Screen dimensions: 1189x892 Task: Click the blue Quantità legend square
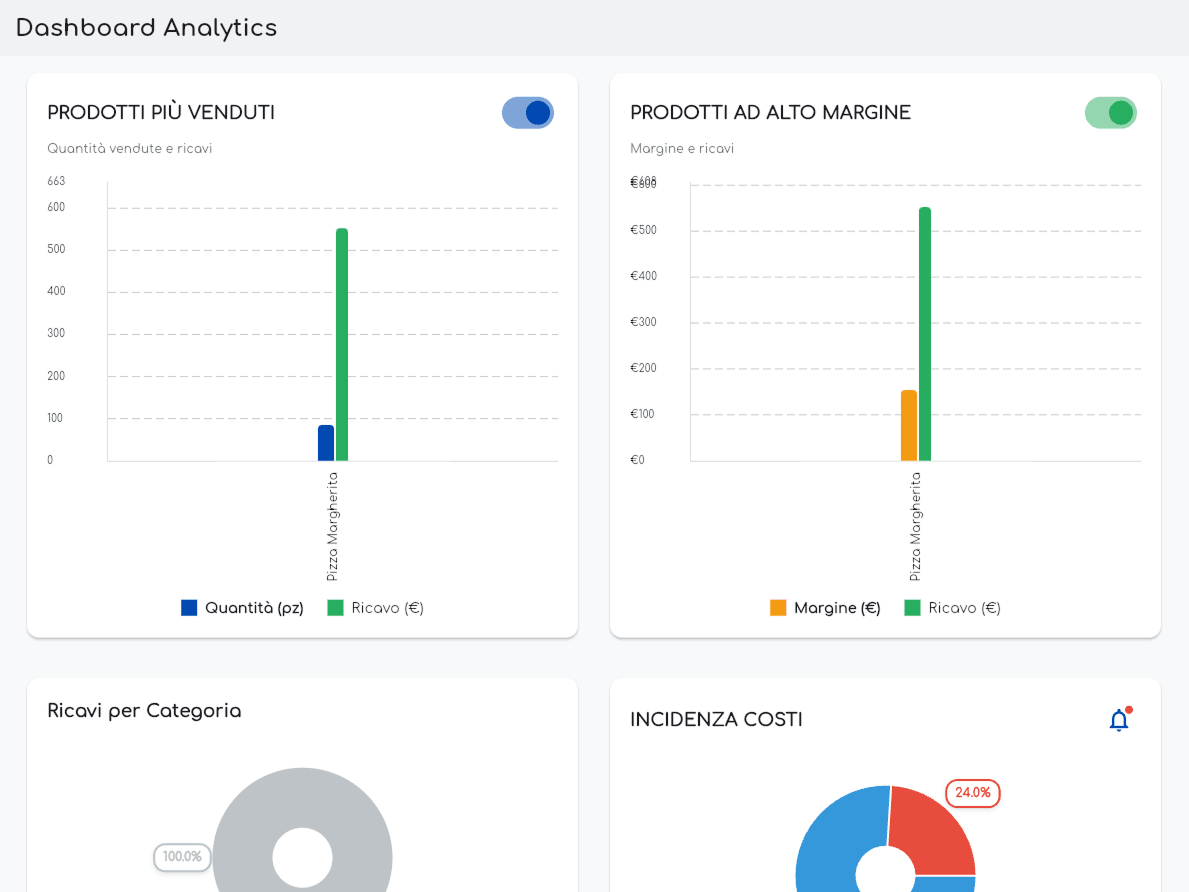click(x=190, y=607)
